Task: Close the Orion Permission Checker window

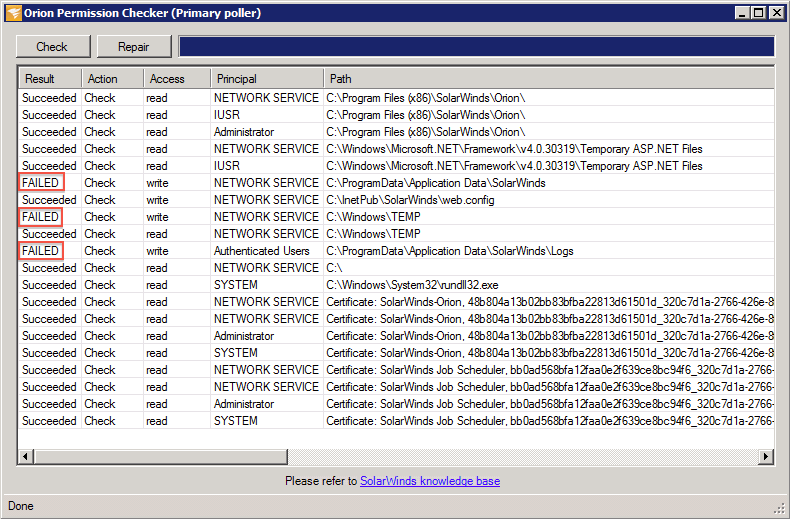Action: (x=776, y=13)
